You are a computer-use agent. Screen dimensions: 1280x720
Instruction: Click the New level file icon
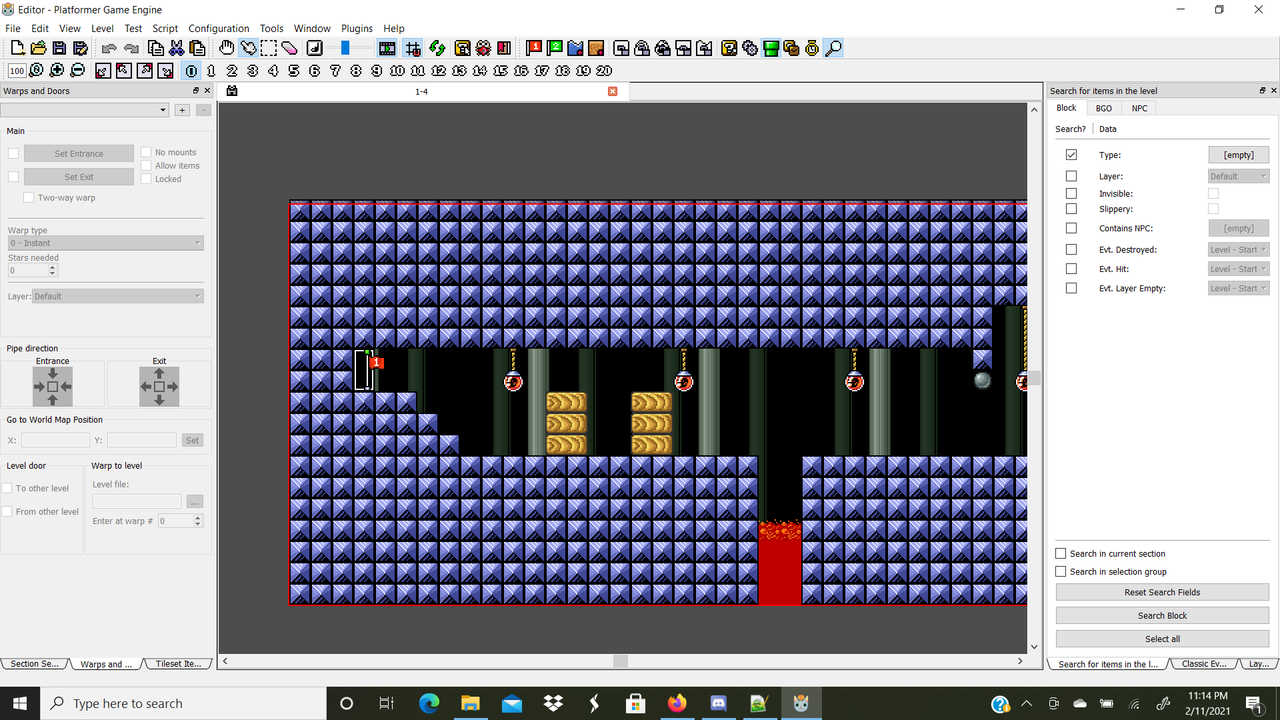click(x=17, y=47)
